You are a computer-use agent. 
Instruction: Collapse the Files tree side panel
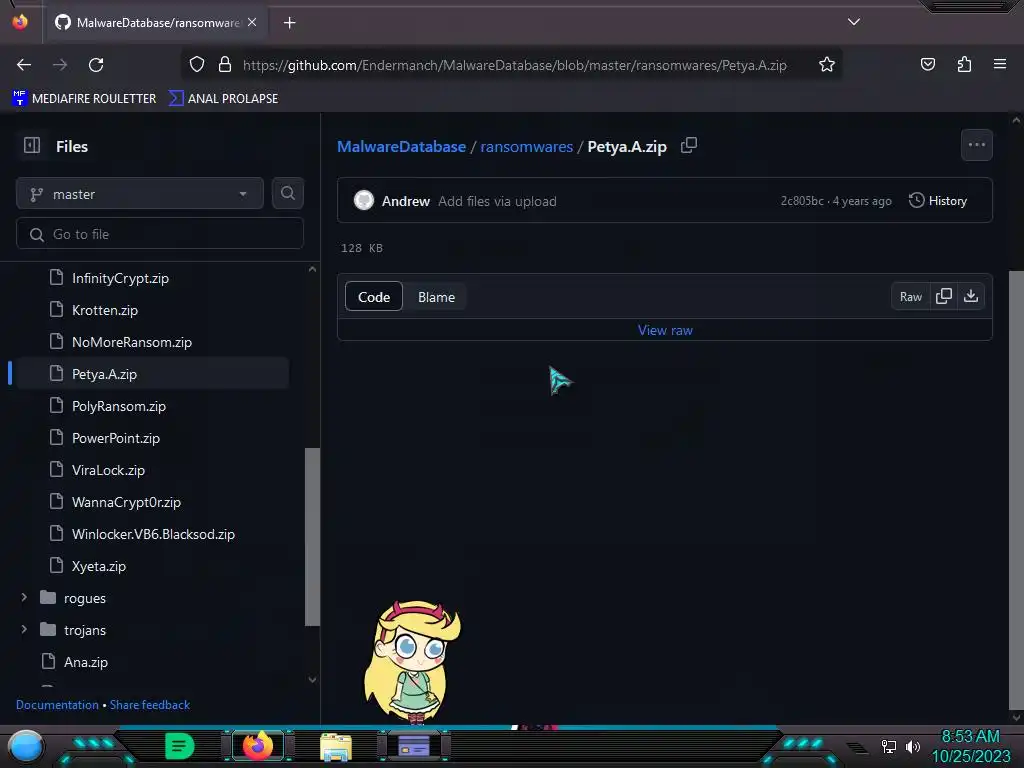pos(32,146)
